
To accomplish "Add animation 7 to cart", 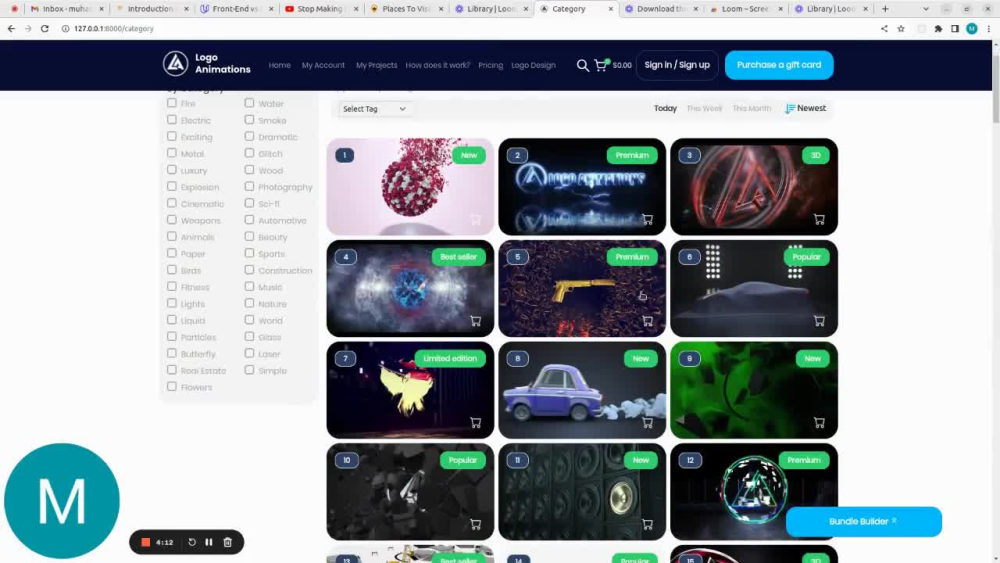I will pos(476,423).
